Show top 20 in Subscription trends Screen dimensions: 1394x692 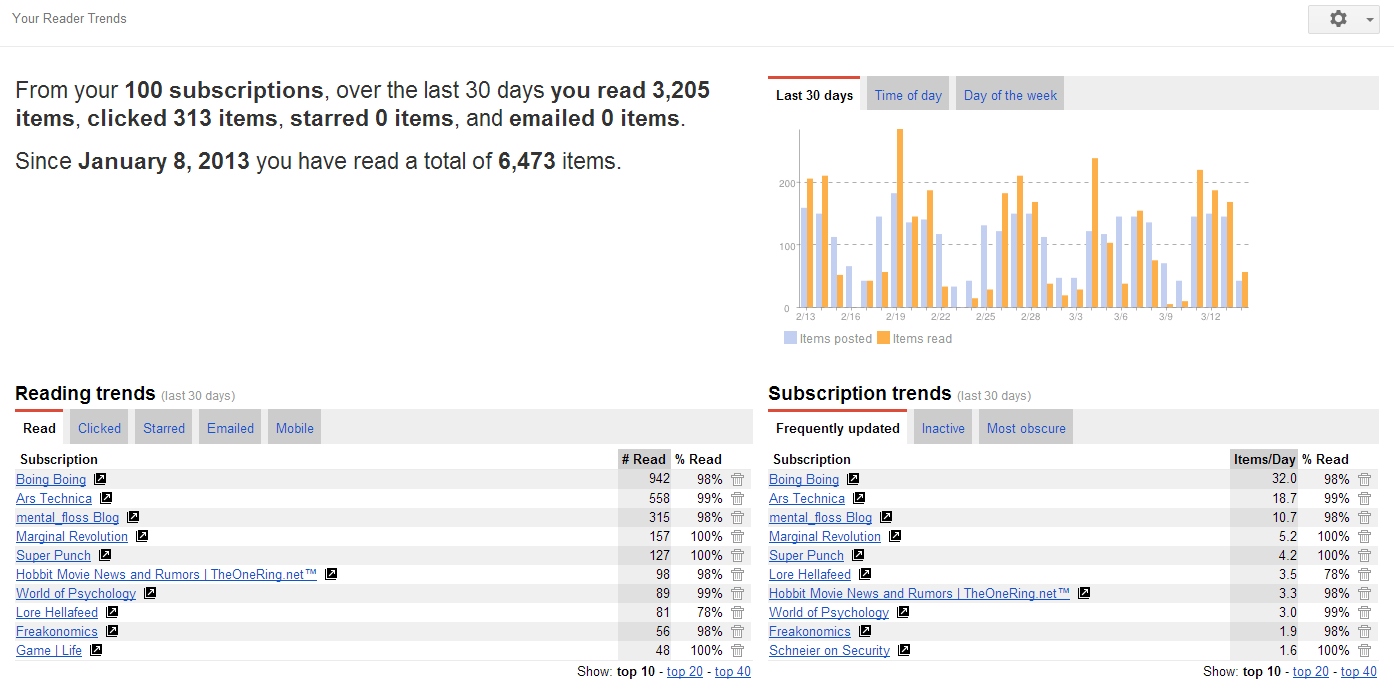pyautogui.click(x=1311, y=671)
